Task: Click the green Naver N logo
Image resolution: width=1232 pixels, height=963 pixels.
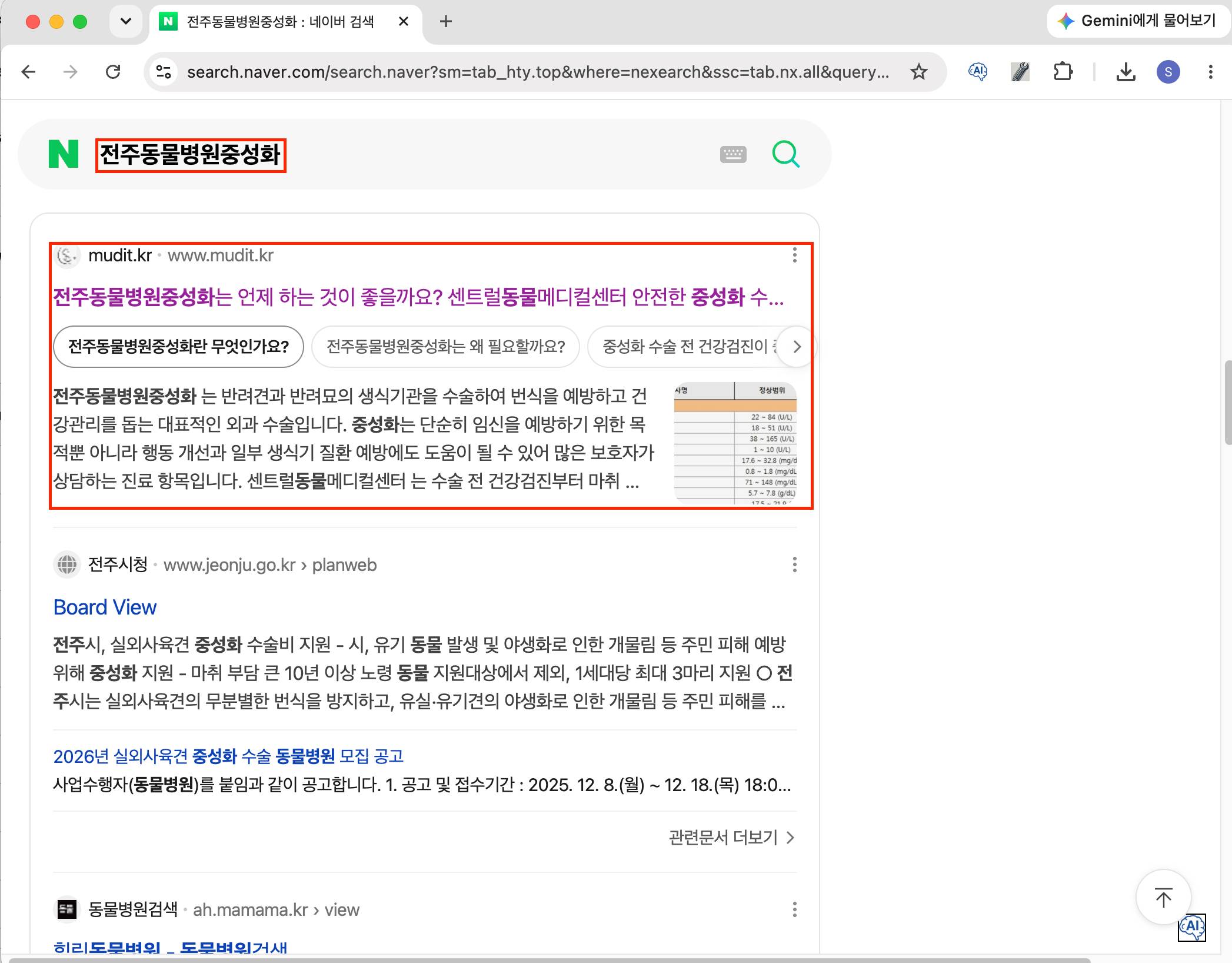Action: click(64, 154)
